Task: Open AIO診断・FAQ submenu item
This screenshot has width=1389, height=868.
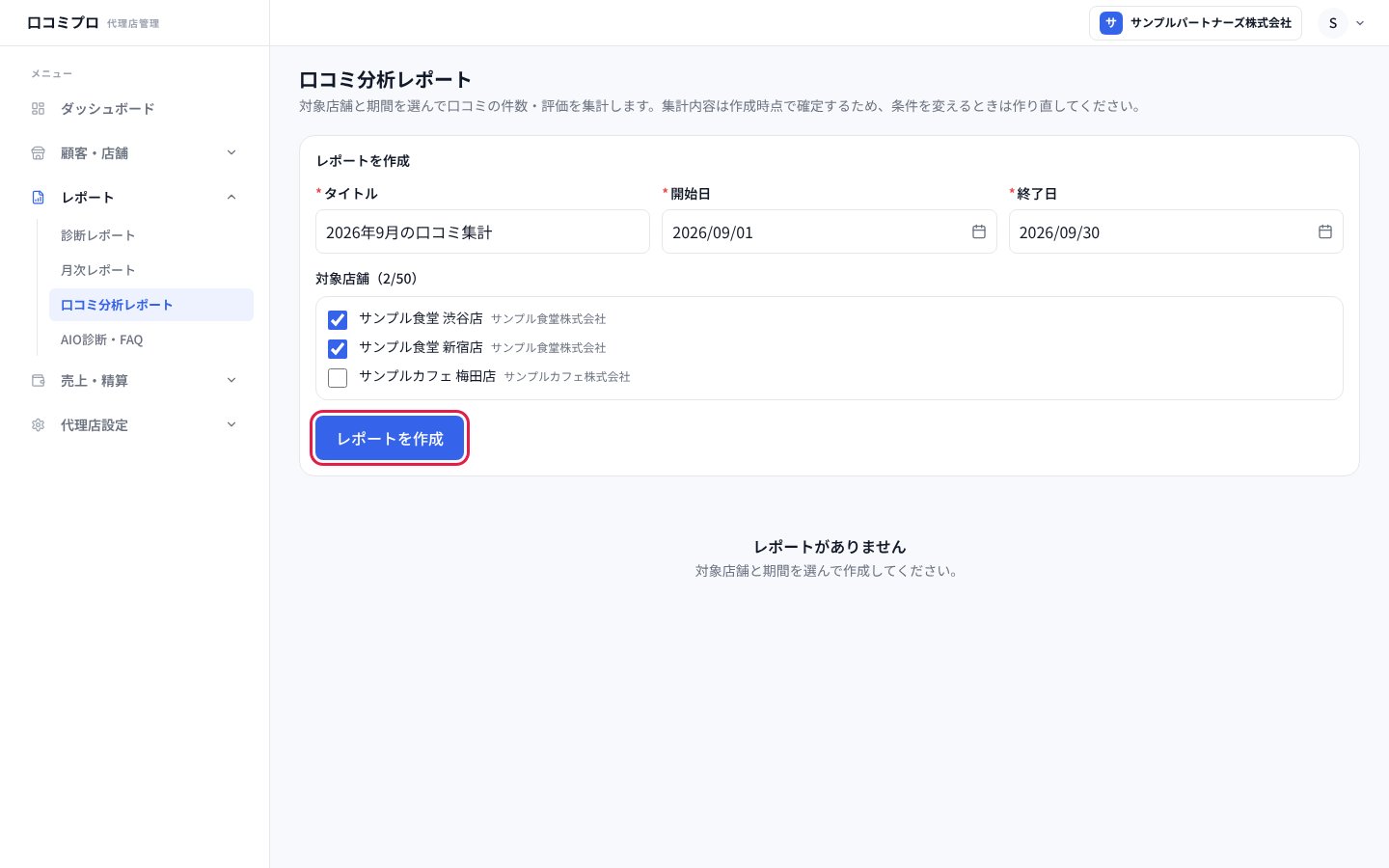Action: click(151, 339)
